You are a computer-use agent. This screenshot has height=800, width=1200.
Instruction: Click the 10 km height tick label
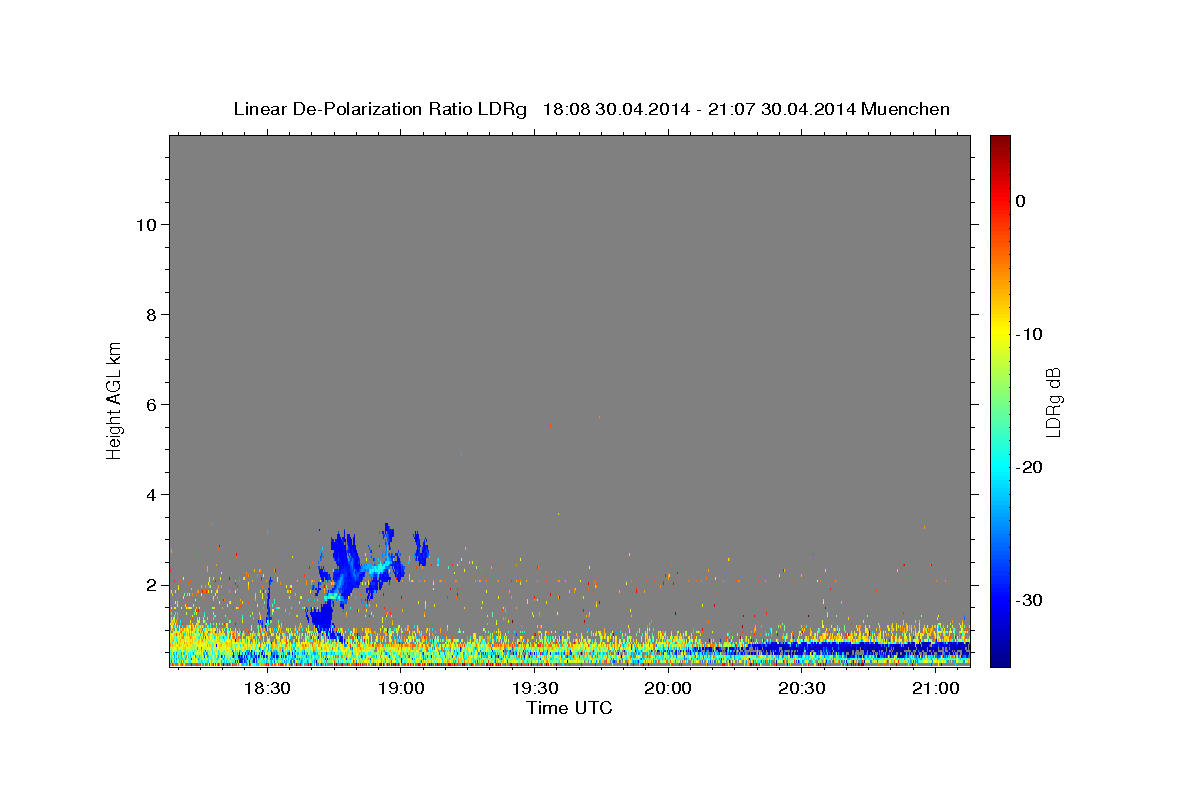tap(147, 224)
